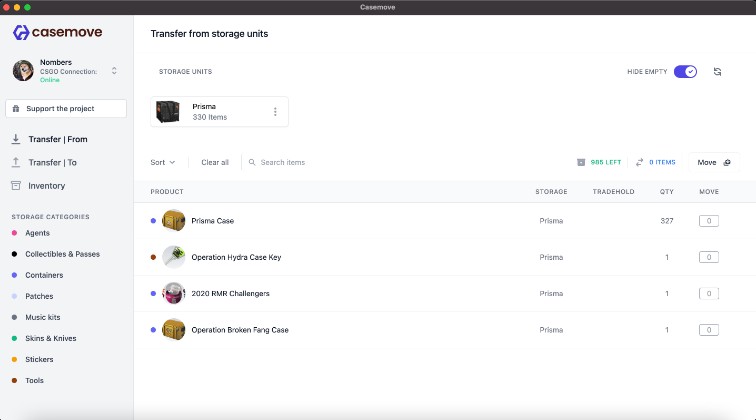Click the category dot beside Prisma Case
Image resolution: width=756 pixels, height=420 pixels.
pos(153,221)
